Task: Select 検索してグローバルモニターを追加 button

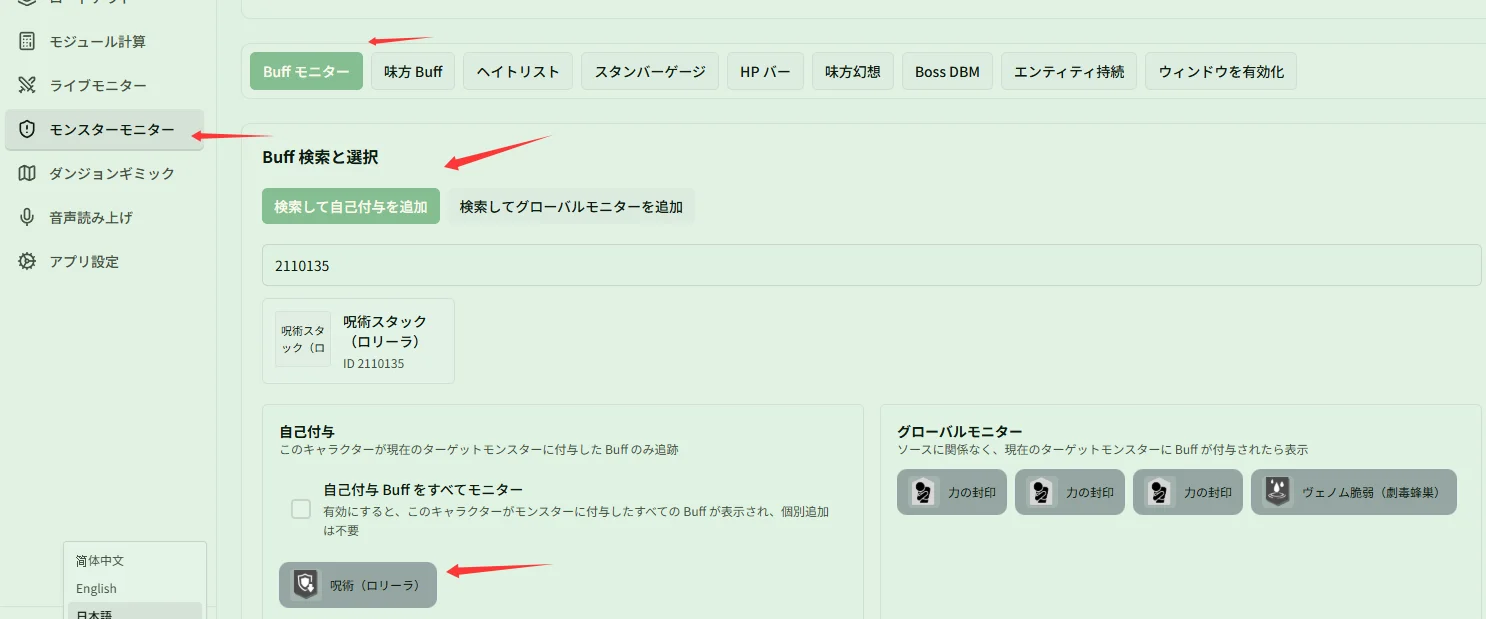Action: pos(571,207)
